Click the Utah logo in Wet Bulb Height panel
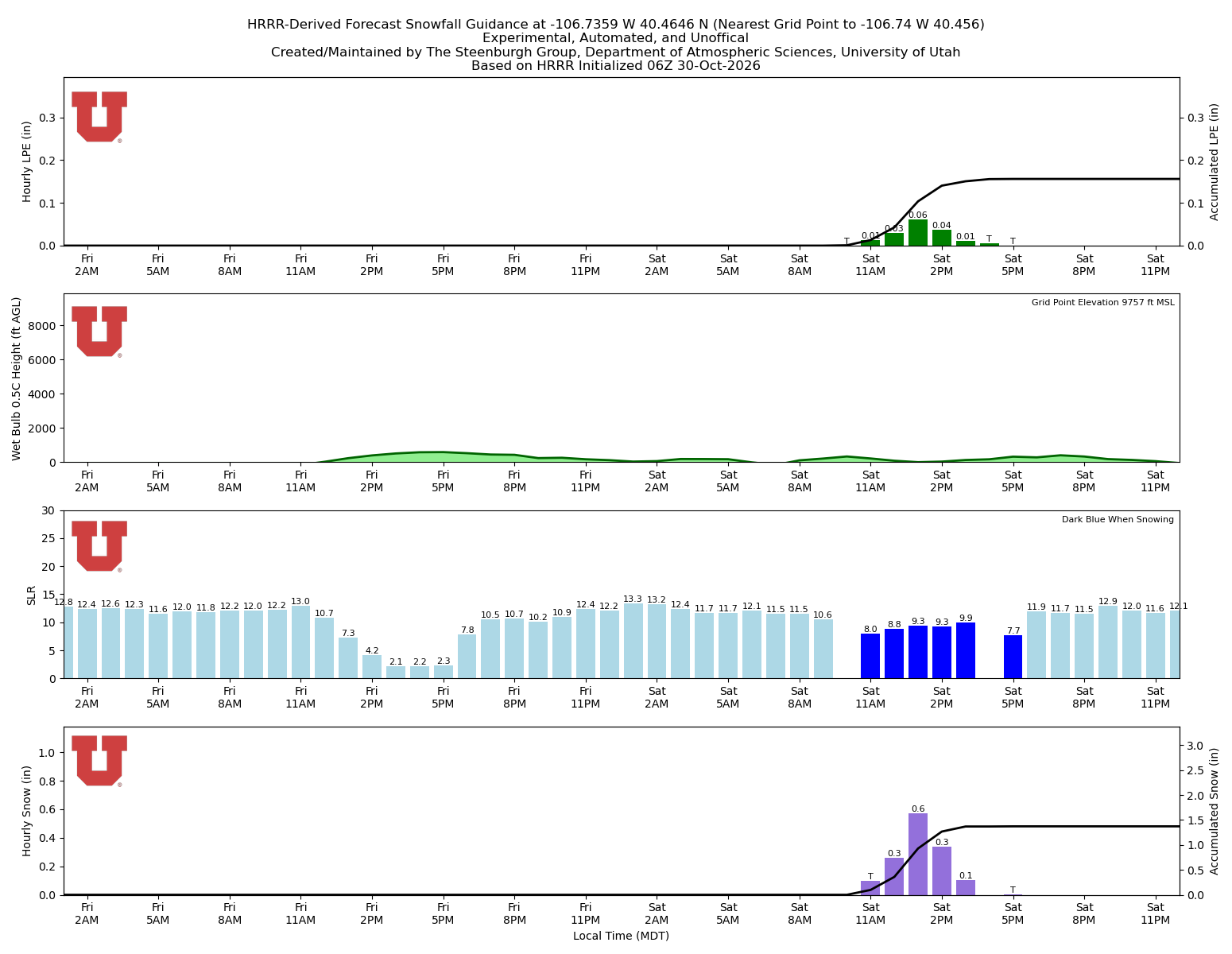The height and width of the screenshot is (954, 1232). (99, 332)
